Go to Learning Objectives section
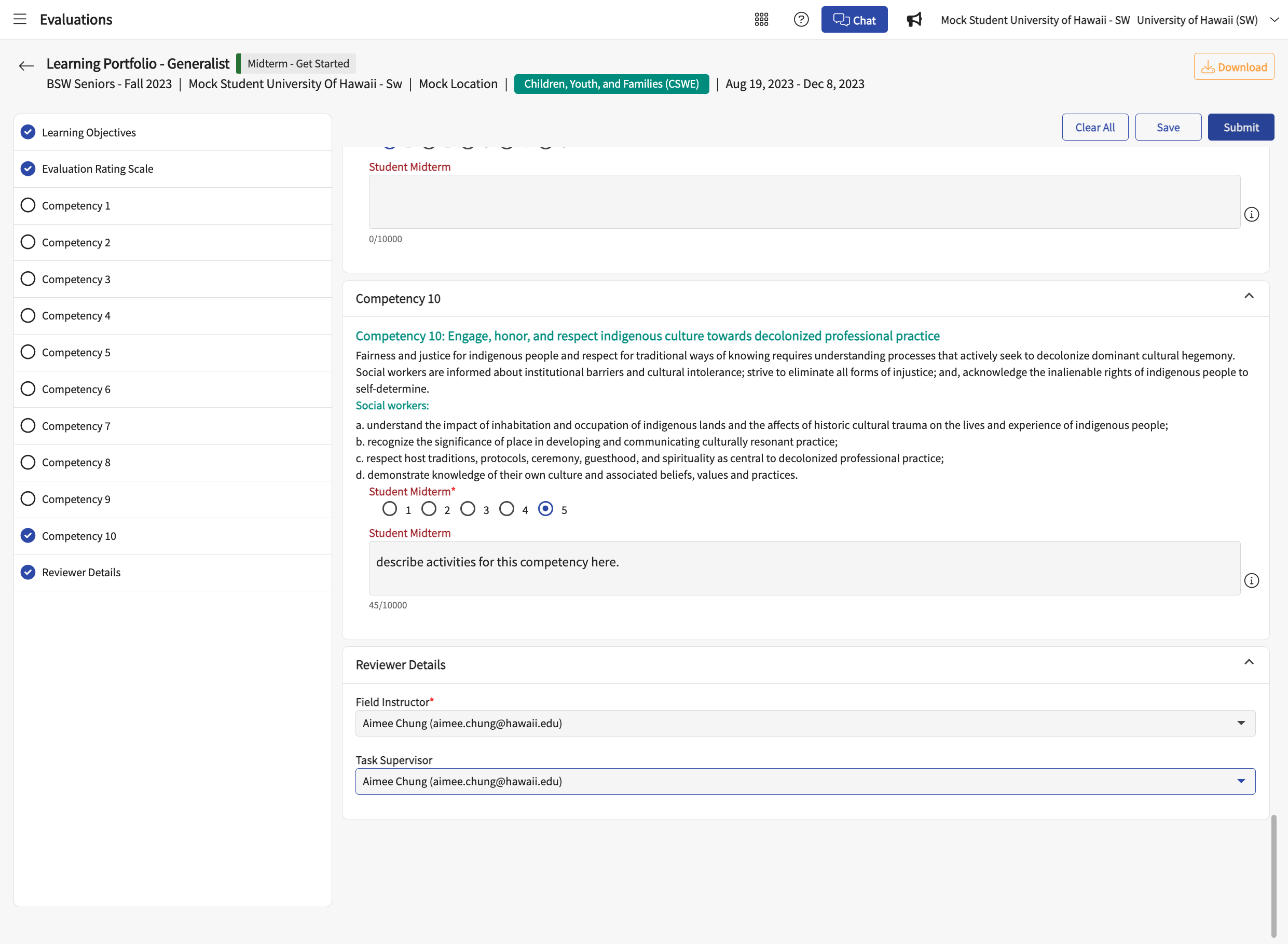The image size is (1288, 944). tap(173, 132)
